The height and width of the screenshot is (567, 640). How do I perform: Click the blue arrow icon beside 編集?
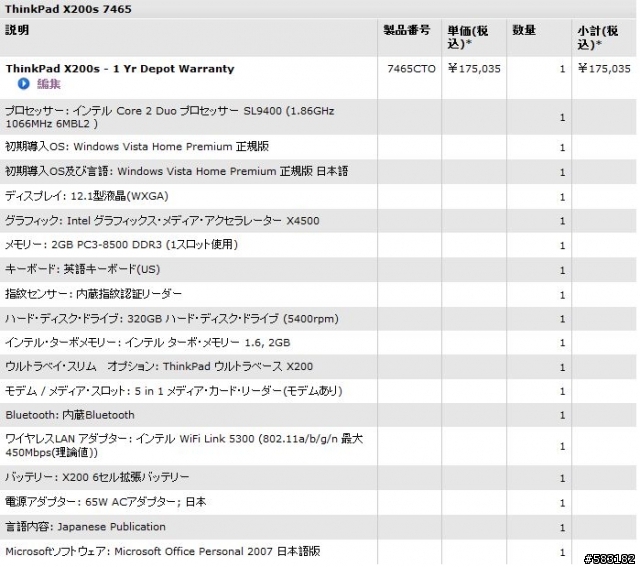24,84
